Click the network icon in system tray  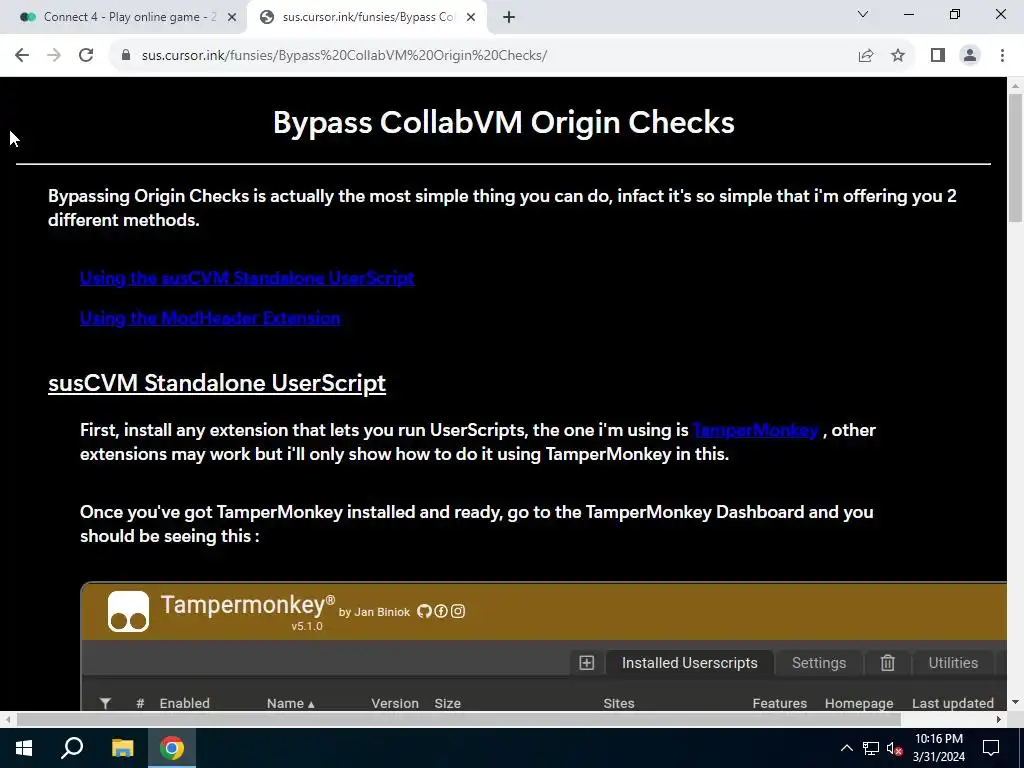[x=870, y=748]
